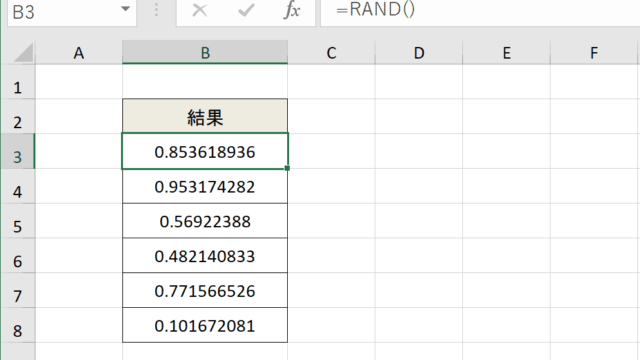Image resolution: width=640 pixels, height=360 pixels.
Task: Select the column B header
Action: [205, 52]
